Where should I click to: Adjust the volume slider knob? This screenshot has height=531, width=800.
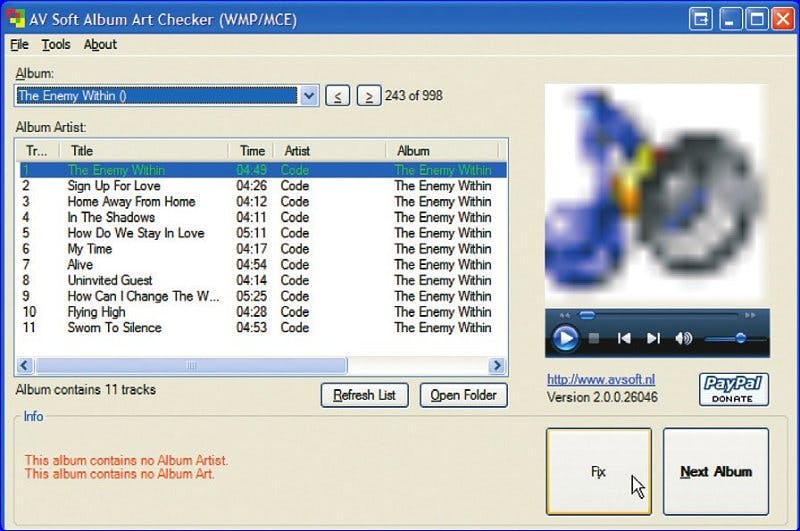(740, 338)
